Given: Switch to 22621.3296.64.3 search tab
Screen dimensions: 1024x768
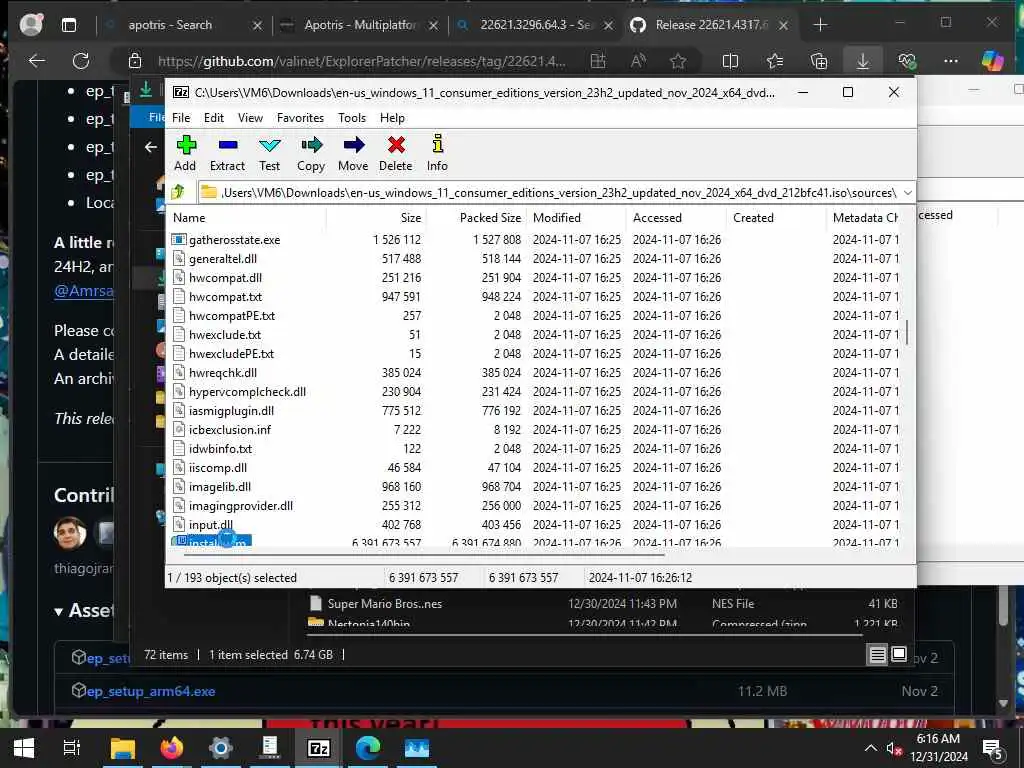Looking at the screenshot, I should click(x=535, y=25).
